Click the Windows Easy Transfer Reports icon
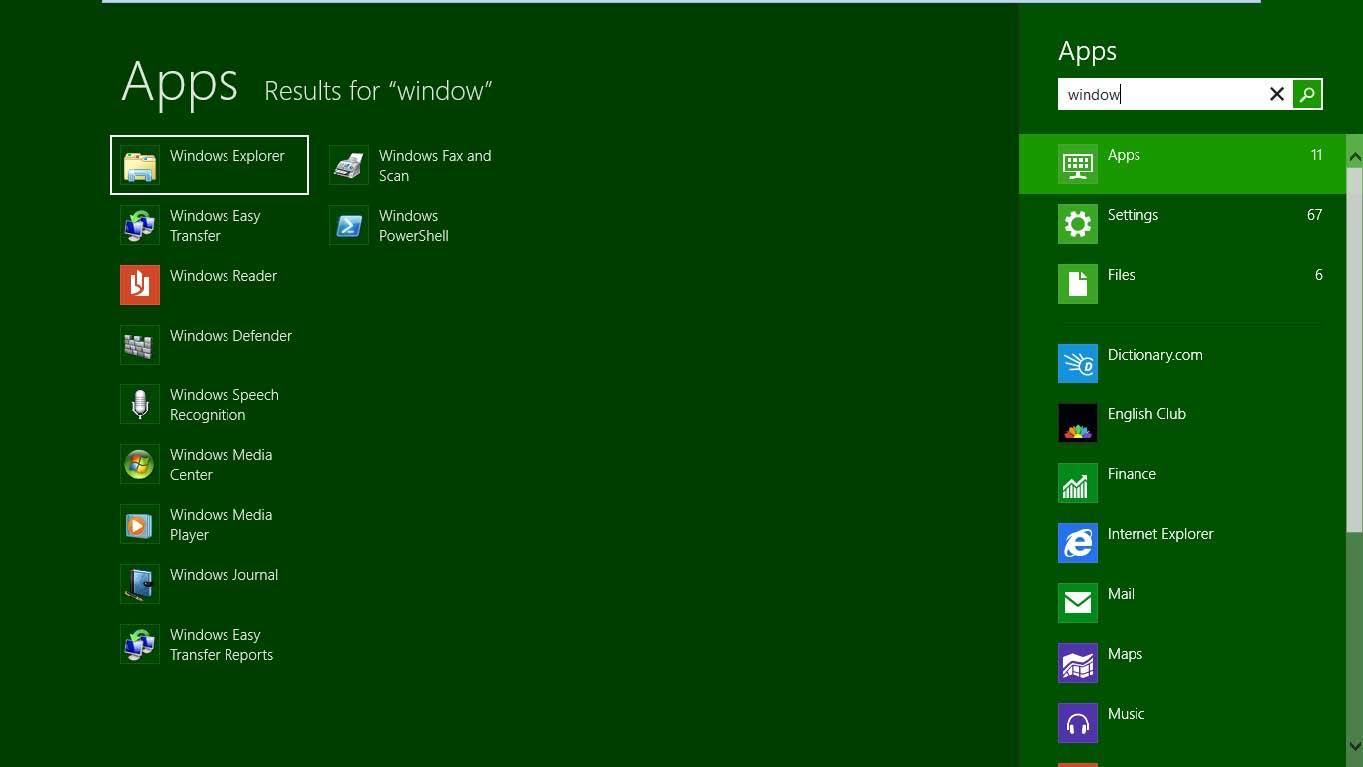1363x767 pixels. [x=140, y=645]
